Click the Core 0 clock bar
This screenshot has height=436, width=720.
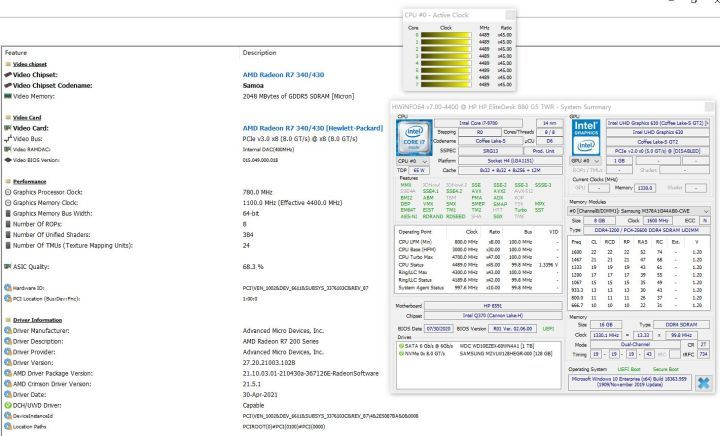point(446,35)
